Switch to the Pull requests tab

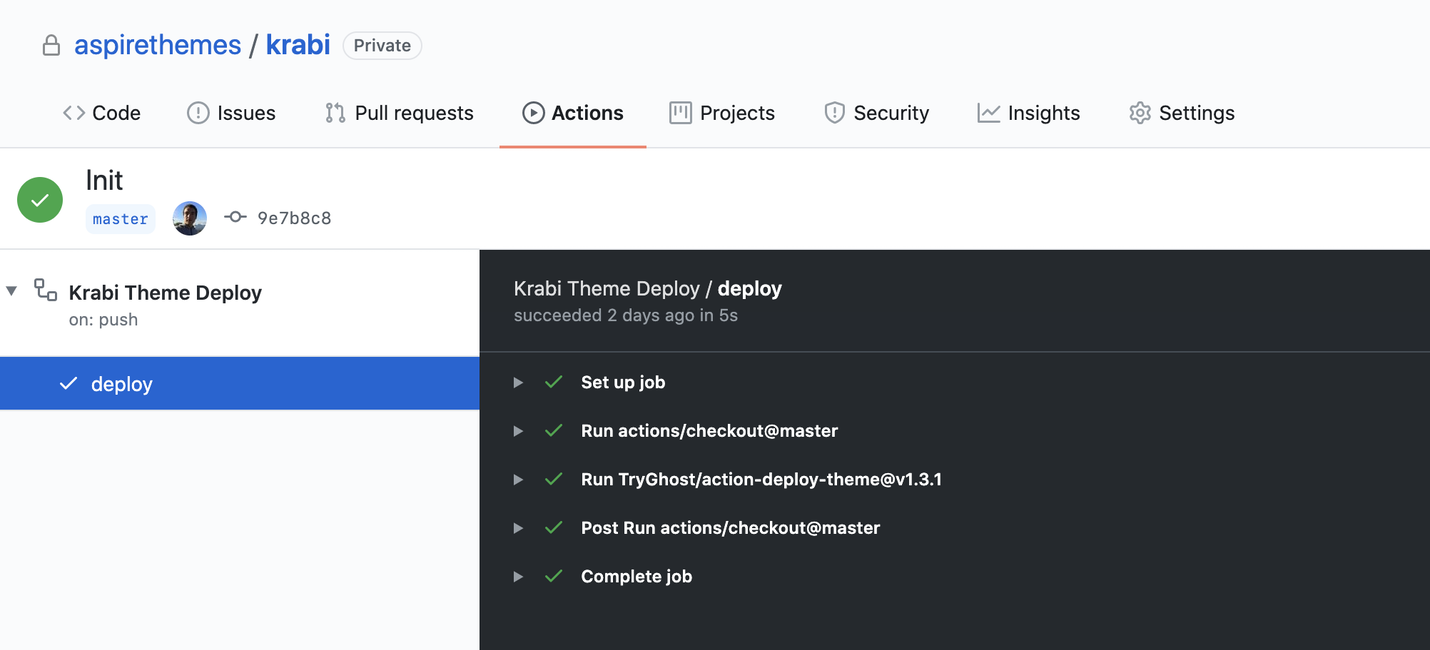pos(399,113)
